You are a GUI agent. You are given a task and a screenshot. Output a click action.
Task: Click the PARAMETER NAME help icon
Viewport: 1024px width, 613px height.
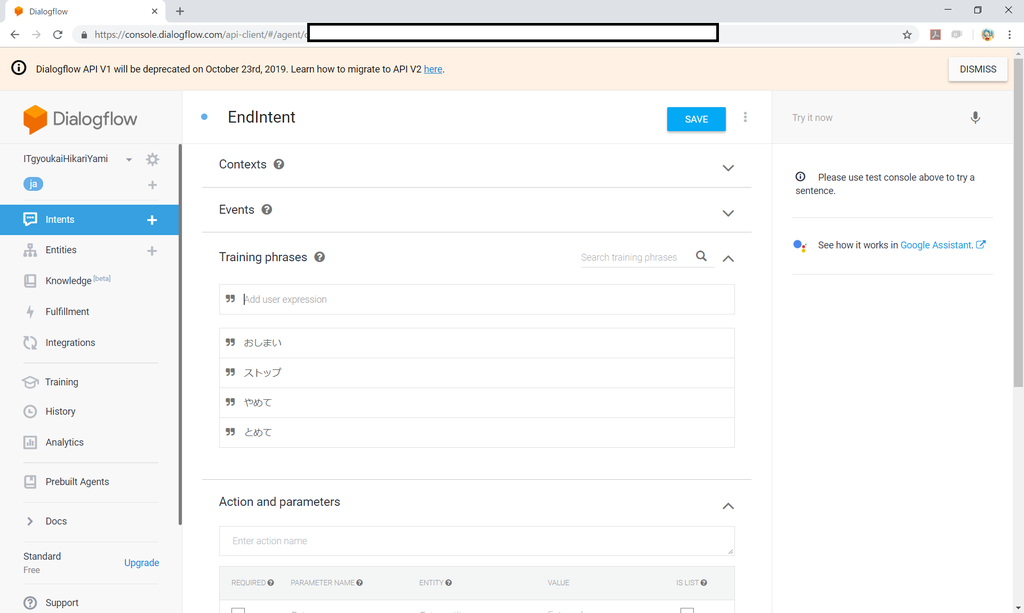tap(359, 583)
